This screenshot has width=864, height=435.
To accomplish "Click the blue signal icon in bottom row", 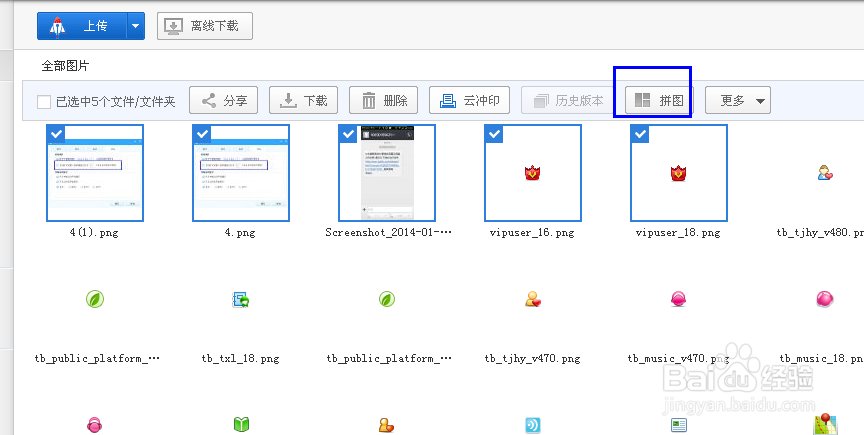I will (533, 425).
